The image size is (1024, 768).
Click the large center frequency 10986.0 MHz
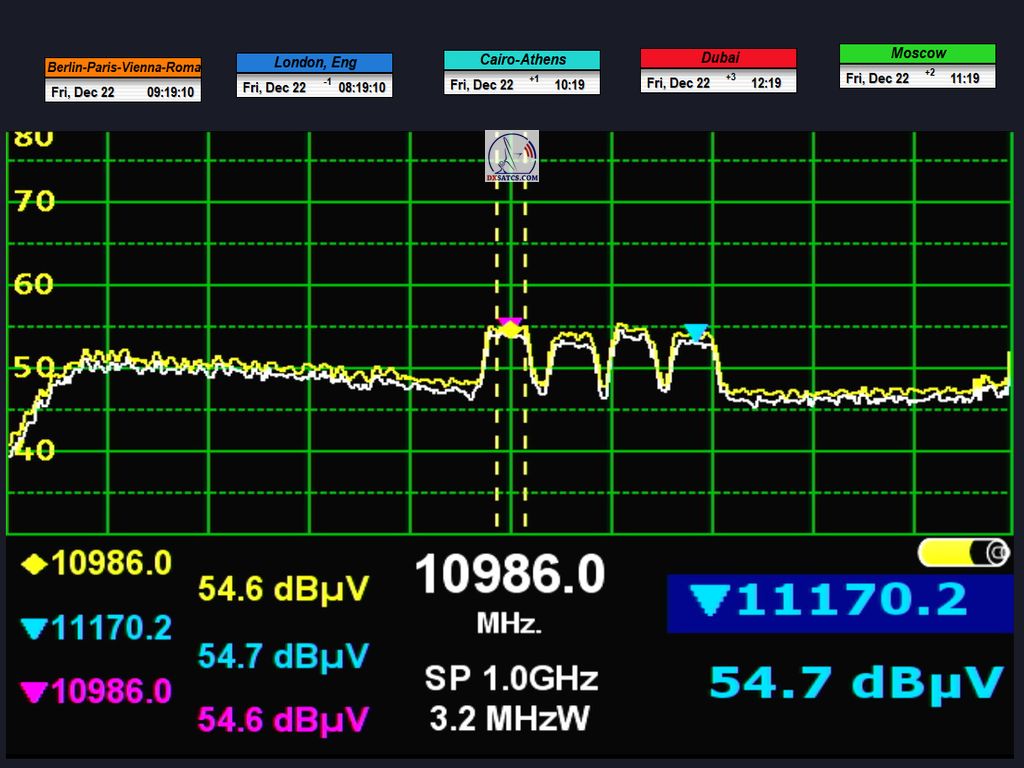[x=509, y=577]
